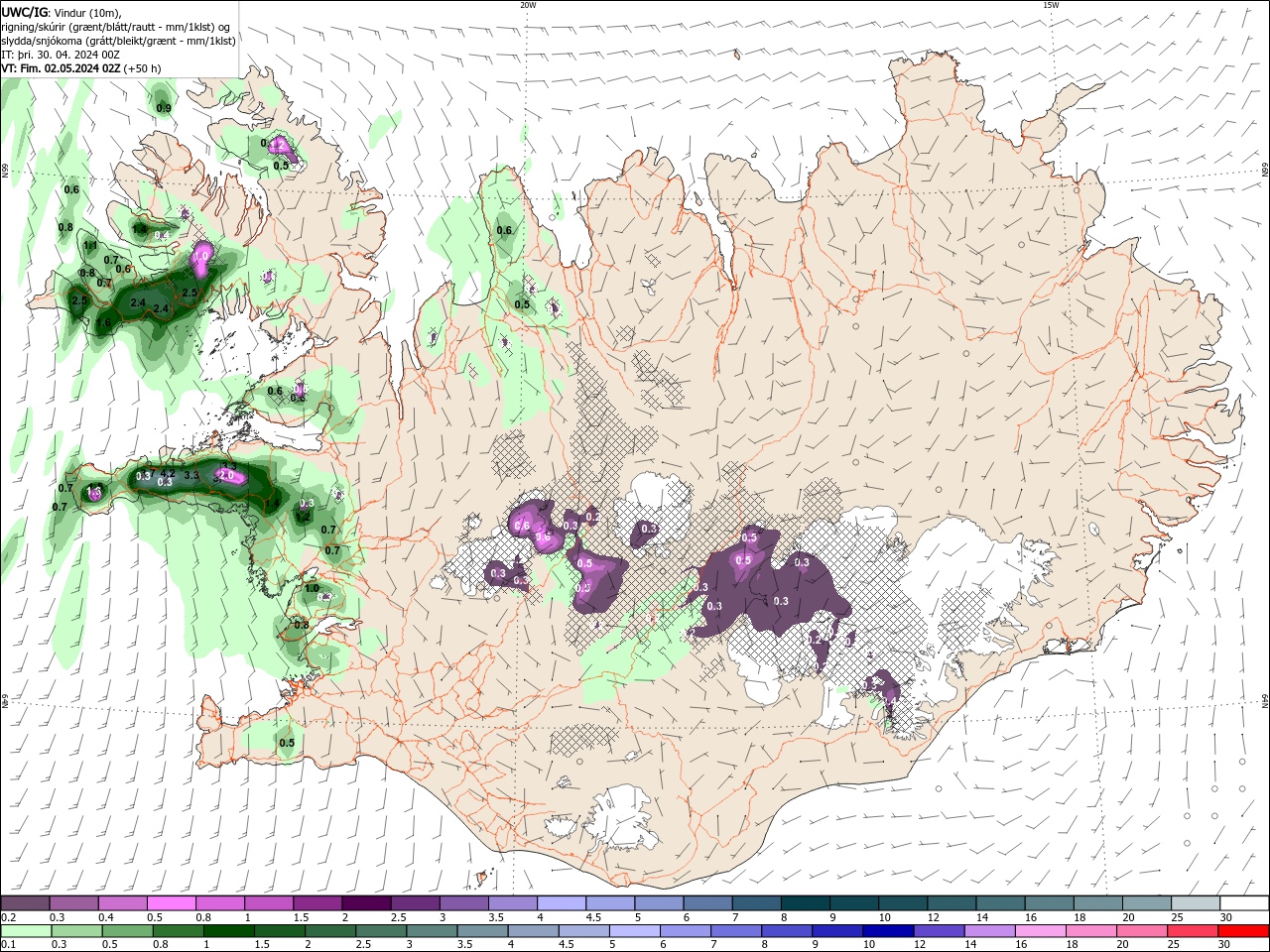1270x952 pixels.
Task: Click the '0.2' label under the upper legend row
Action: [8, 917]
